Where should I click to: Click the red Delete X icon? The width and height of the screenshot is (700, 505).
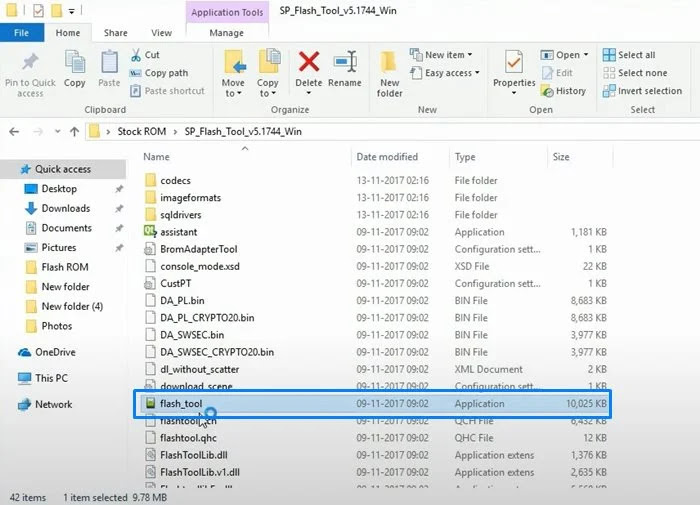(308, 62)
